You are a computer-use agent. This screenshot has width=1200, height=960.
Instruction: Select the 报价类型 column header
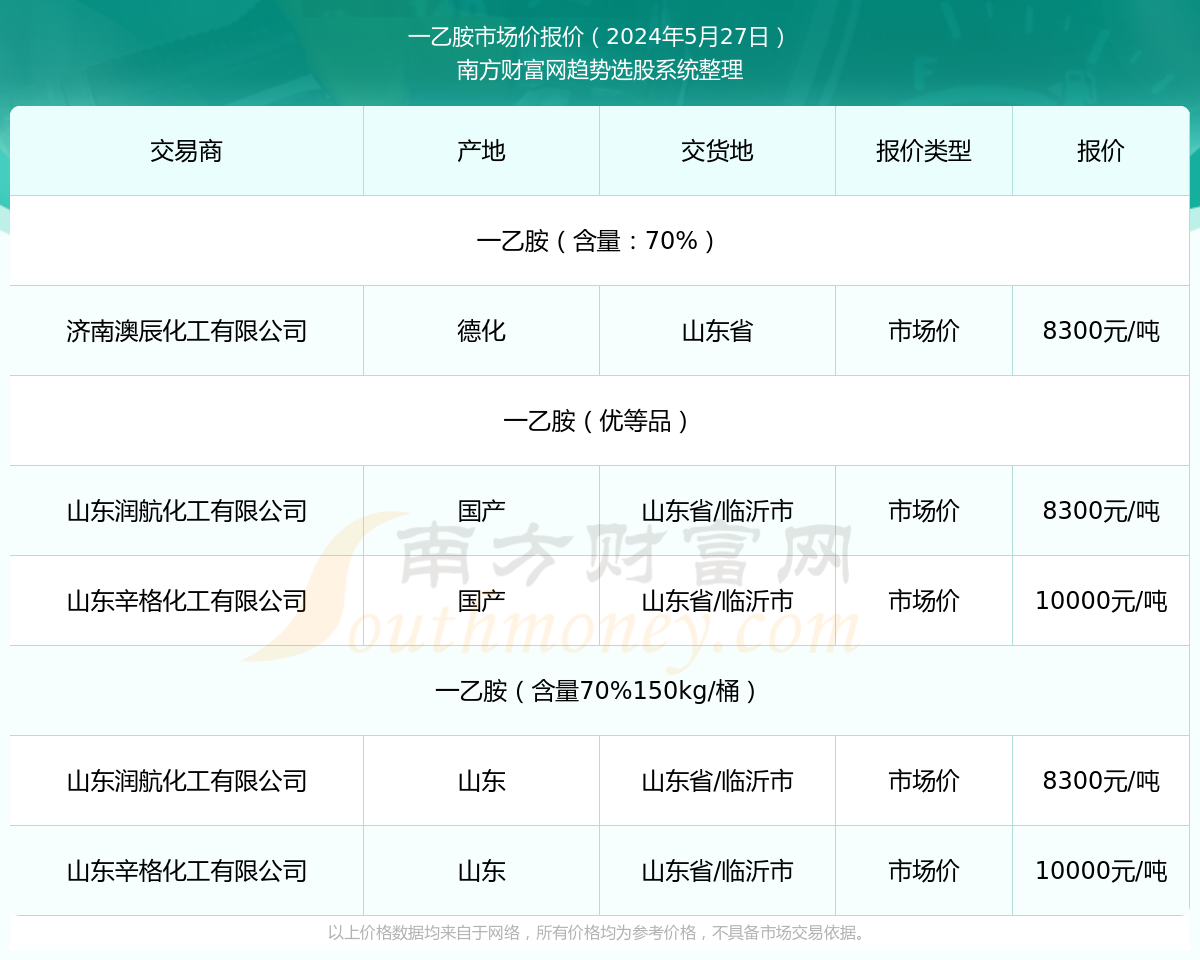pos(924,151)
